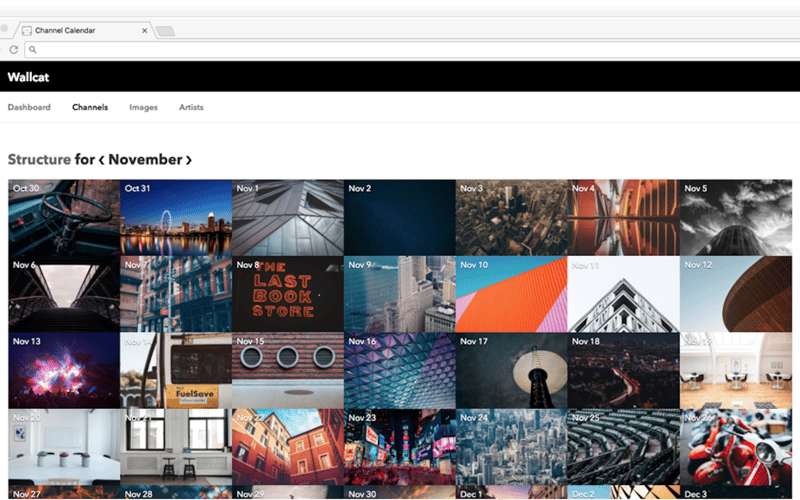Click the Structure channel link
Image resolution: width=800 pixels, height=500 pixels.
coord(39,159)
